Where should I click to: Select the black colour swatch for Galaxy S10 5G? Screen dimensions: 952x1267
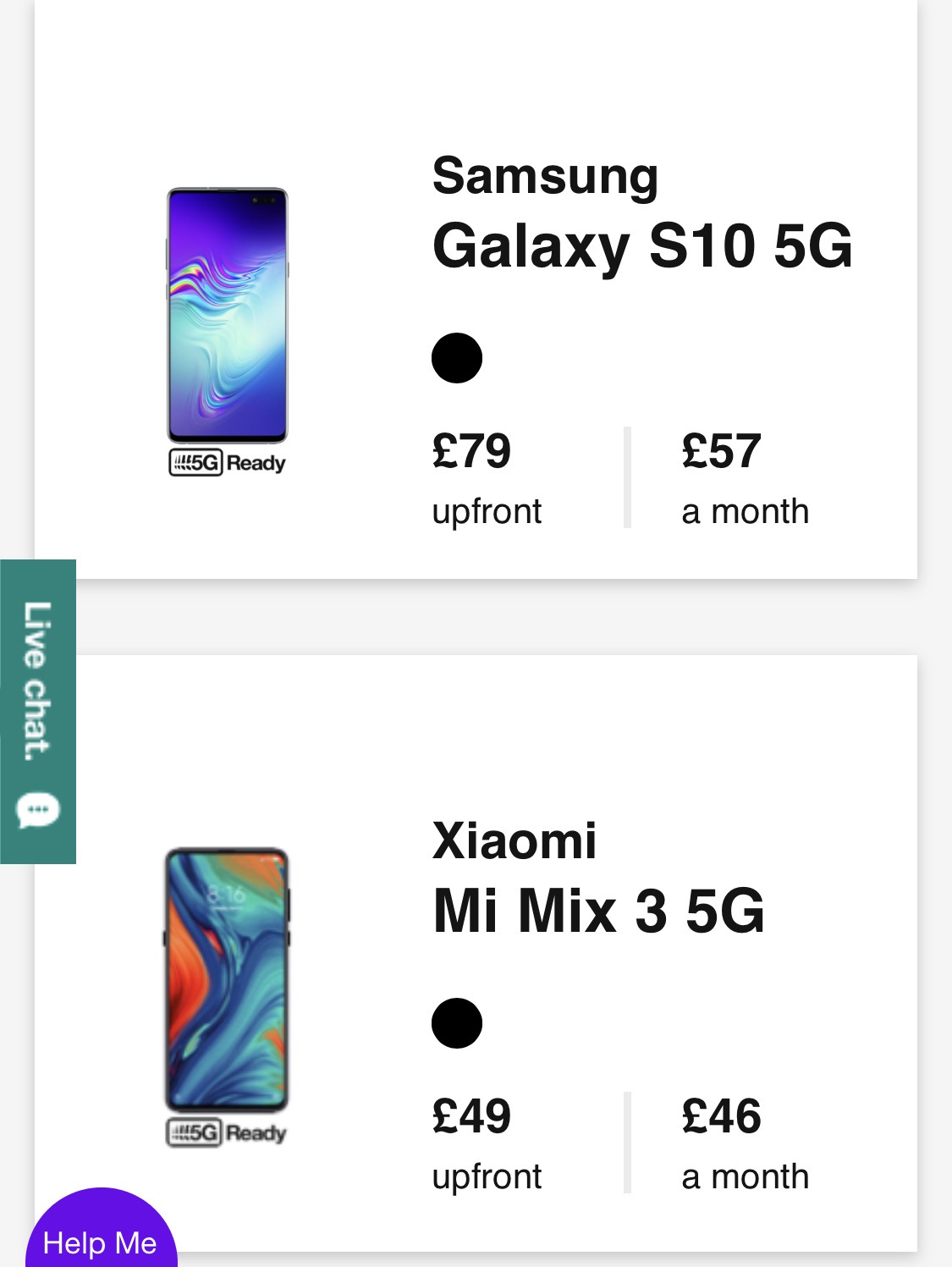457,358
